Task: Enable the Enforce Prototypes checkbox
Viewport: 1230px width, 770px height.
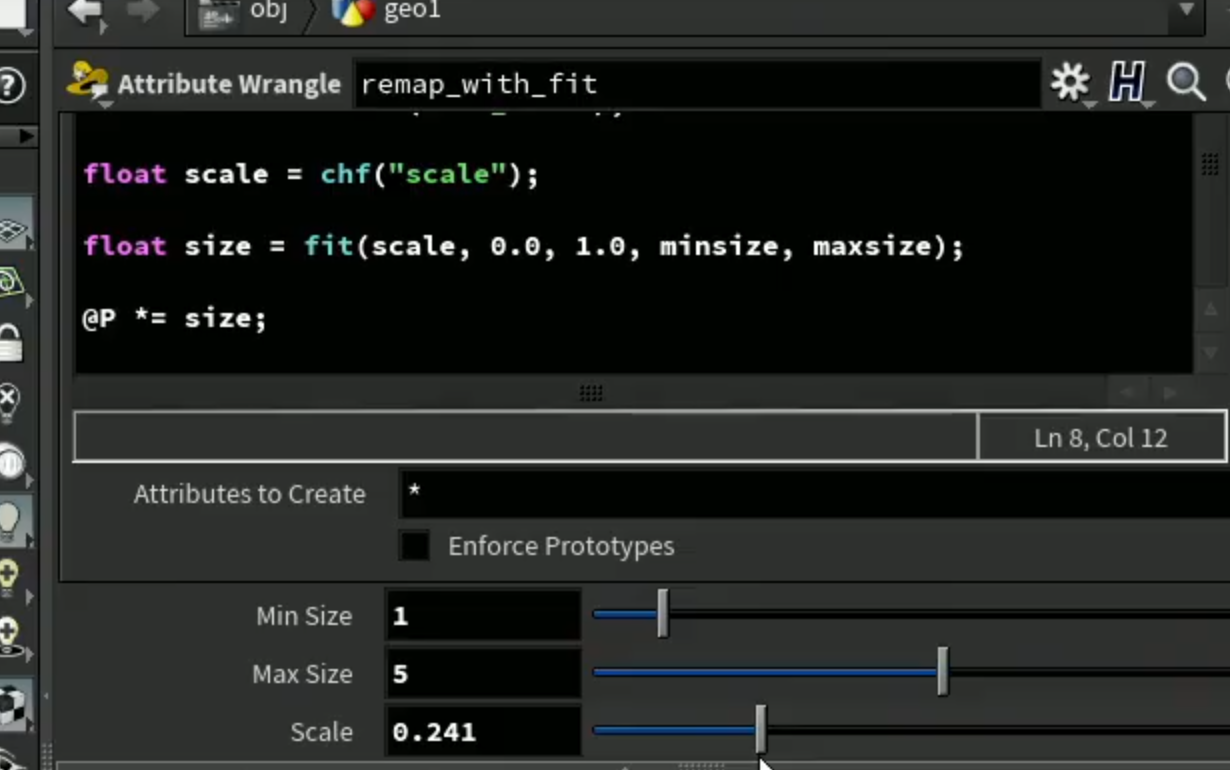Action: pos(414,546)
